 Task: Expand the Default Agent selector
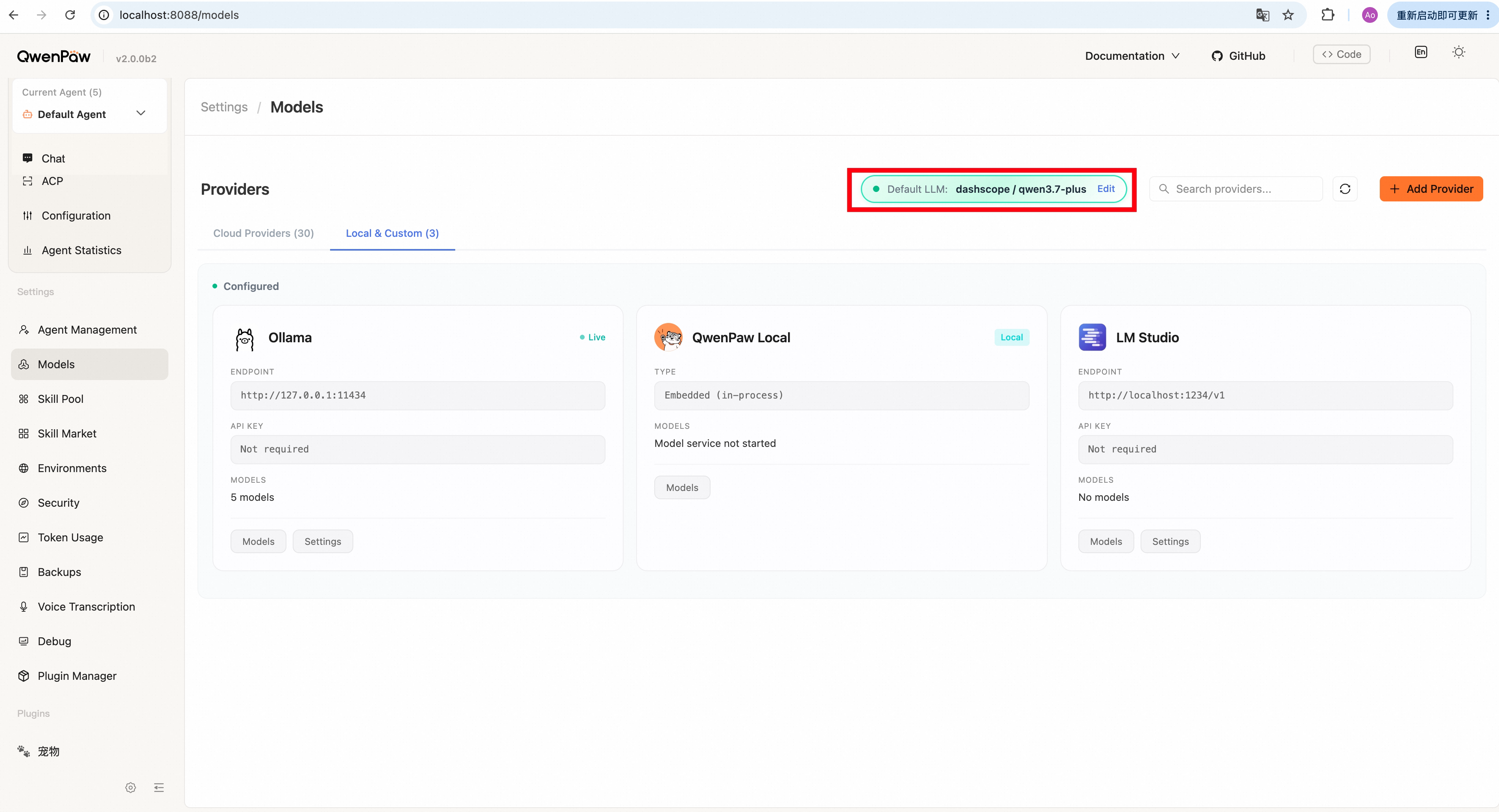coord(89,114)
